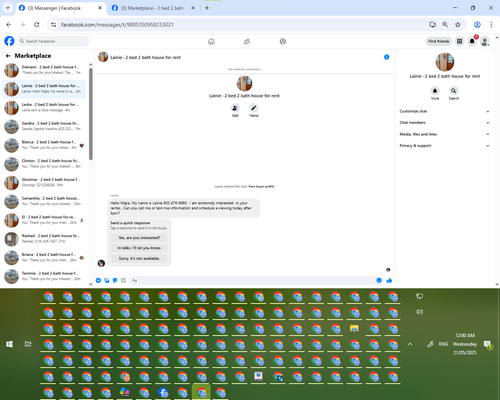This screenshot has height=400, width=500.
Task: Click chat list scroll down arrow
Action: (x=91, y=284)
